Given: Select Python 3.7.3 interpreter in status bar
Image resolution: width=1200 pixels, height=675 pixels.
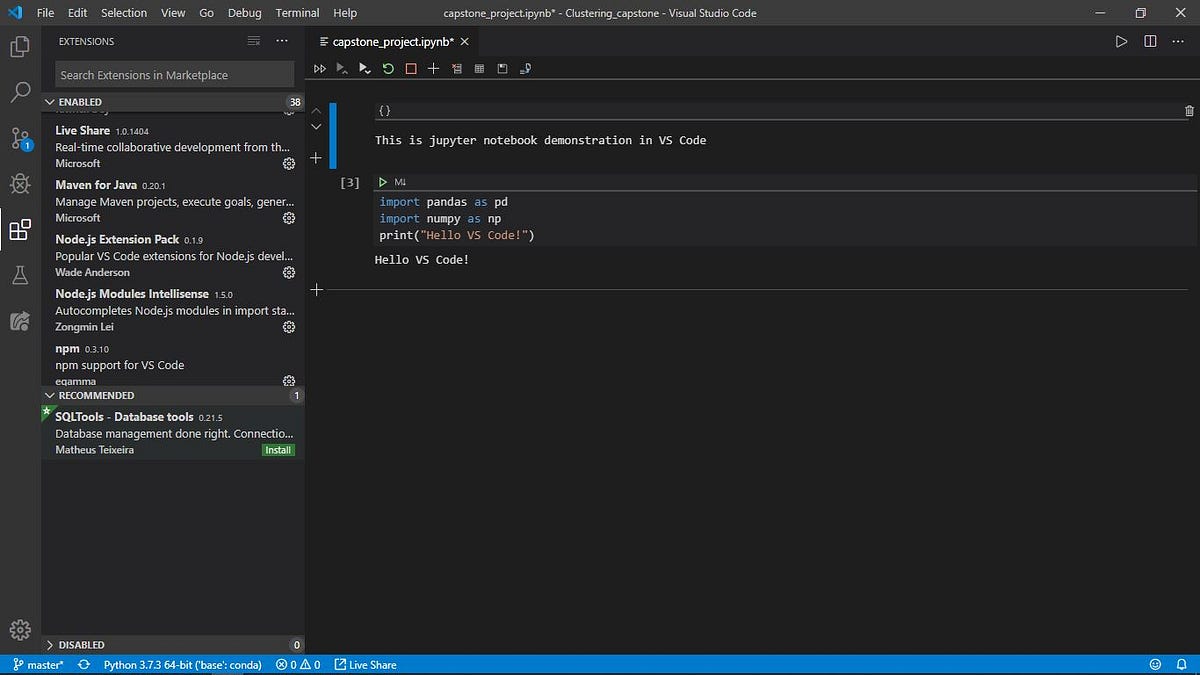Looking at the screenshot, I should click(x=183, y=665).
